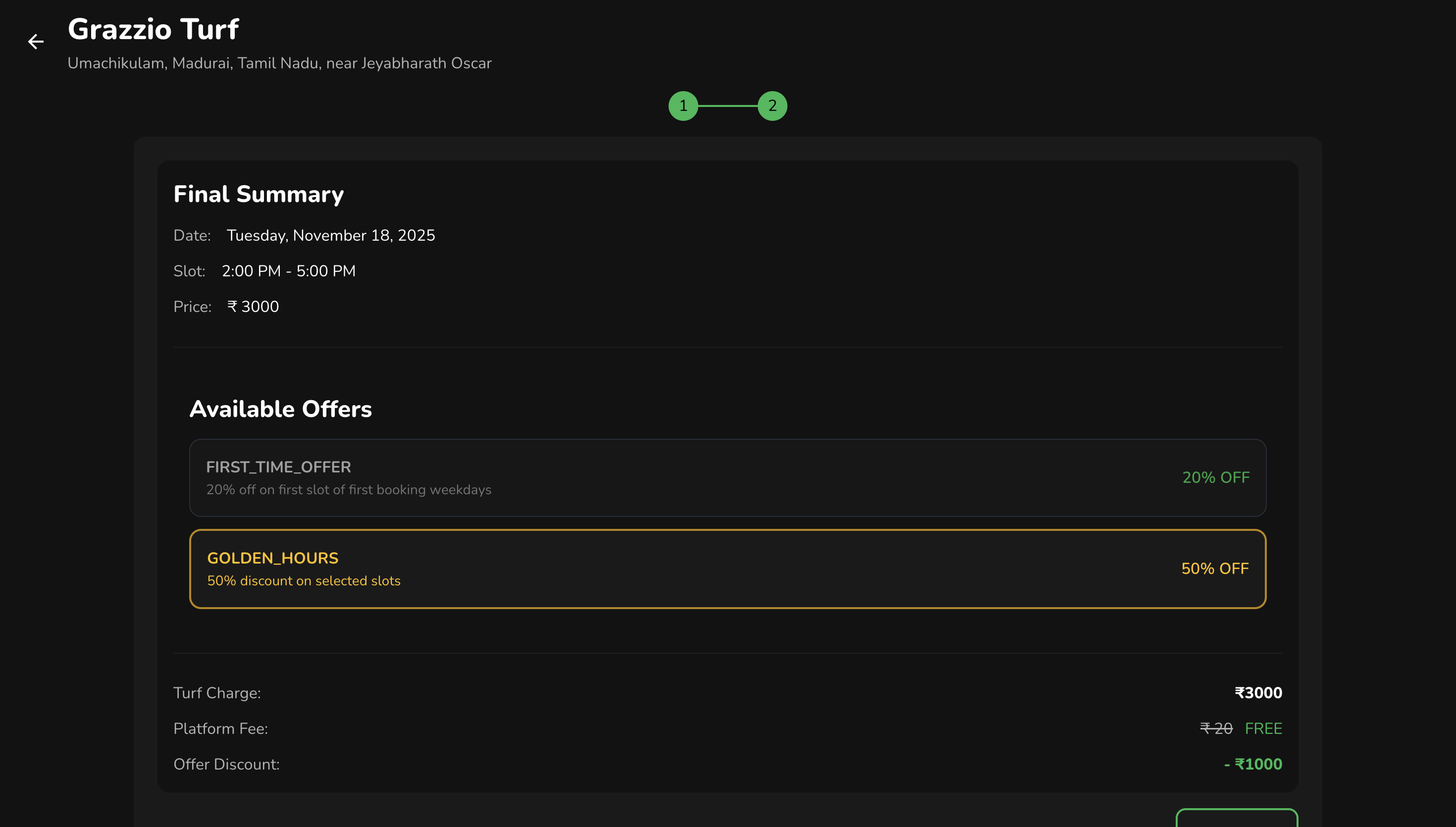Select the Tuesday, November 18, 2025 date
Screen dimensions: 1456x827
click(x=330, y=235)
